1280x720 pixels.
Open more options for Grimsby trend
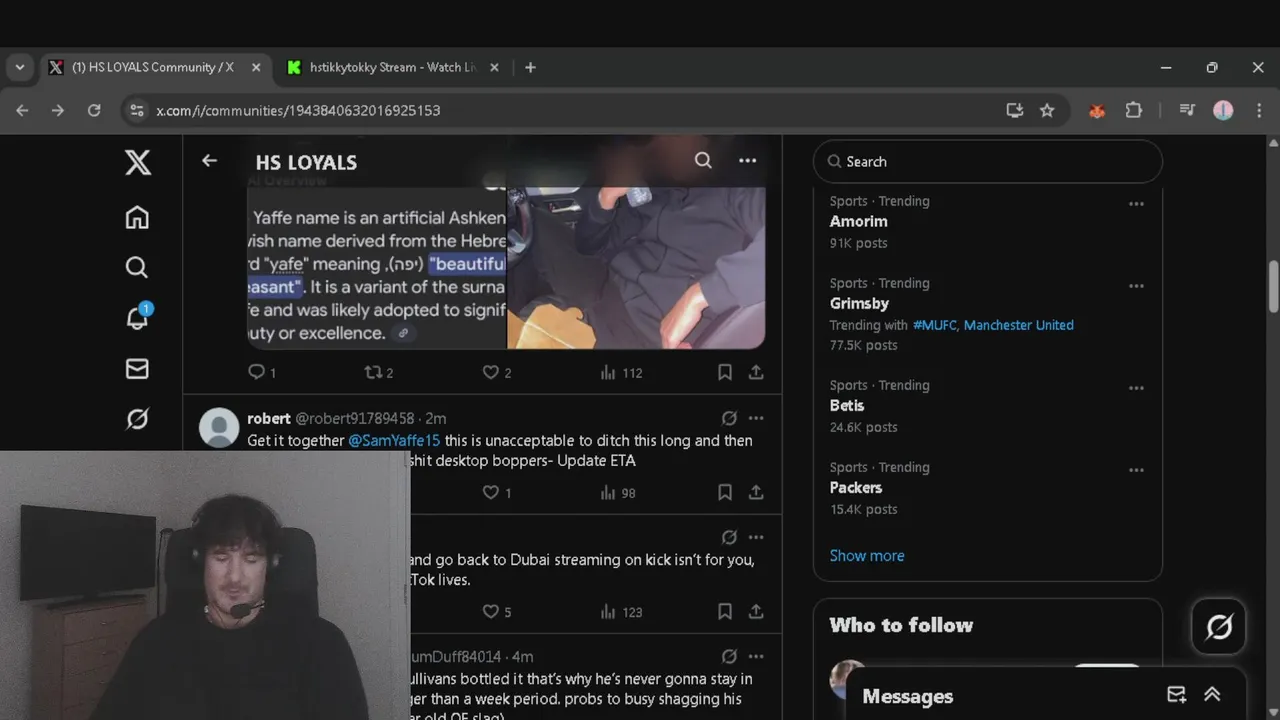tap(1136, 286)
